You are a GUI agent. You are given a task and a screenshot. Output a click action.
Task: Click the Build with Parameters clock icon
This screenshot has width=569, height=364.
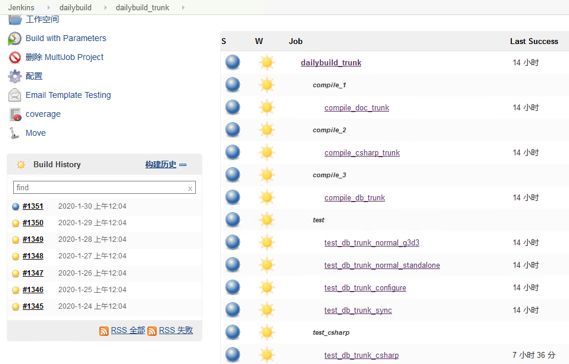15,38
